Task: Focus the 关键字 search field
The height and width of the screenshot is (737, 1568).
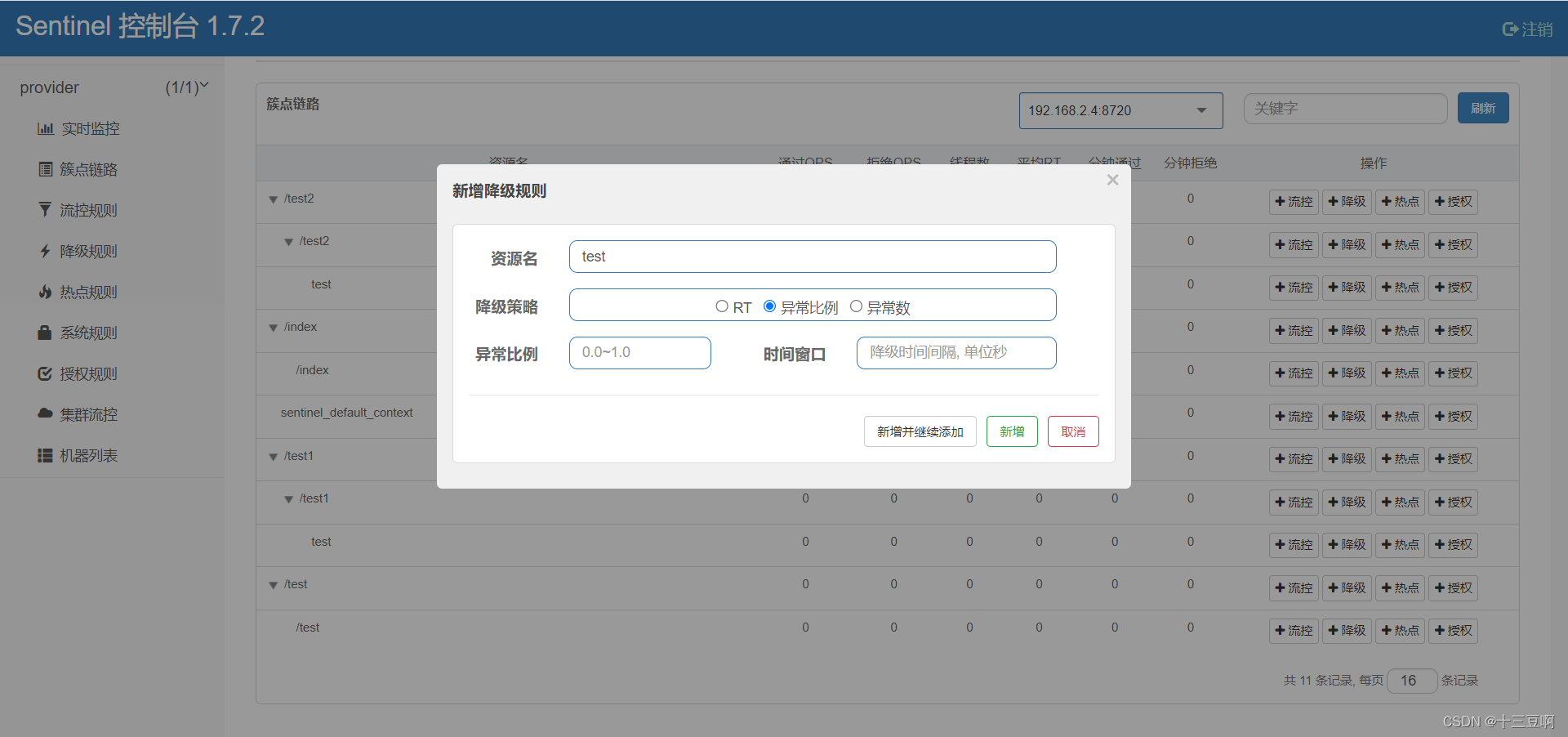Action: click(x=1345, y=108)
